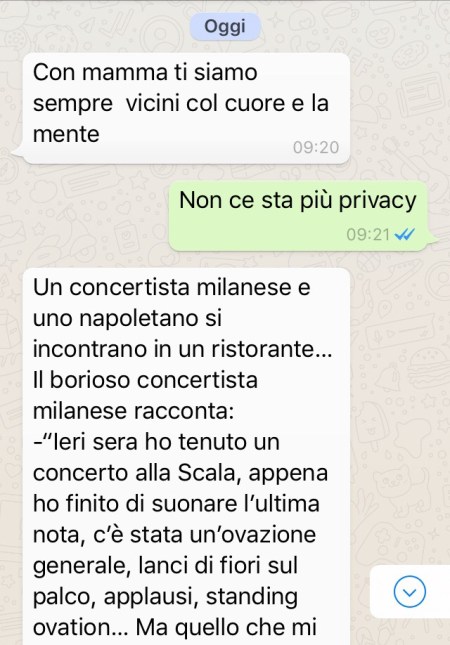
Task: Select the text "incontrano in un ristorante..."
Action: point(183,349)
